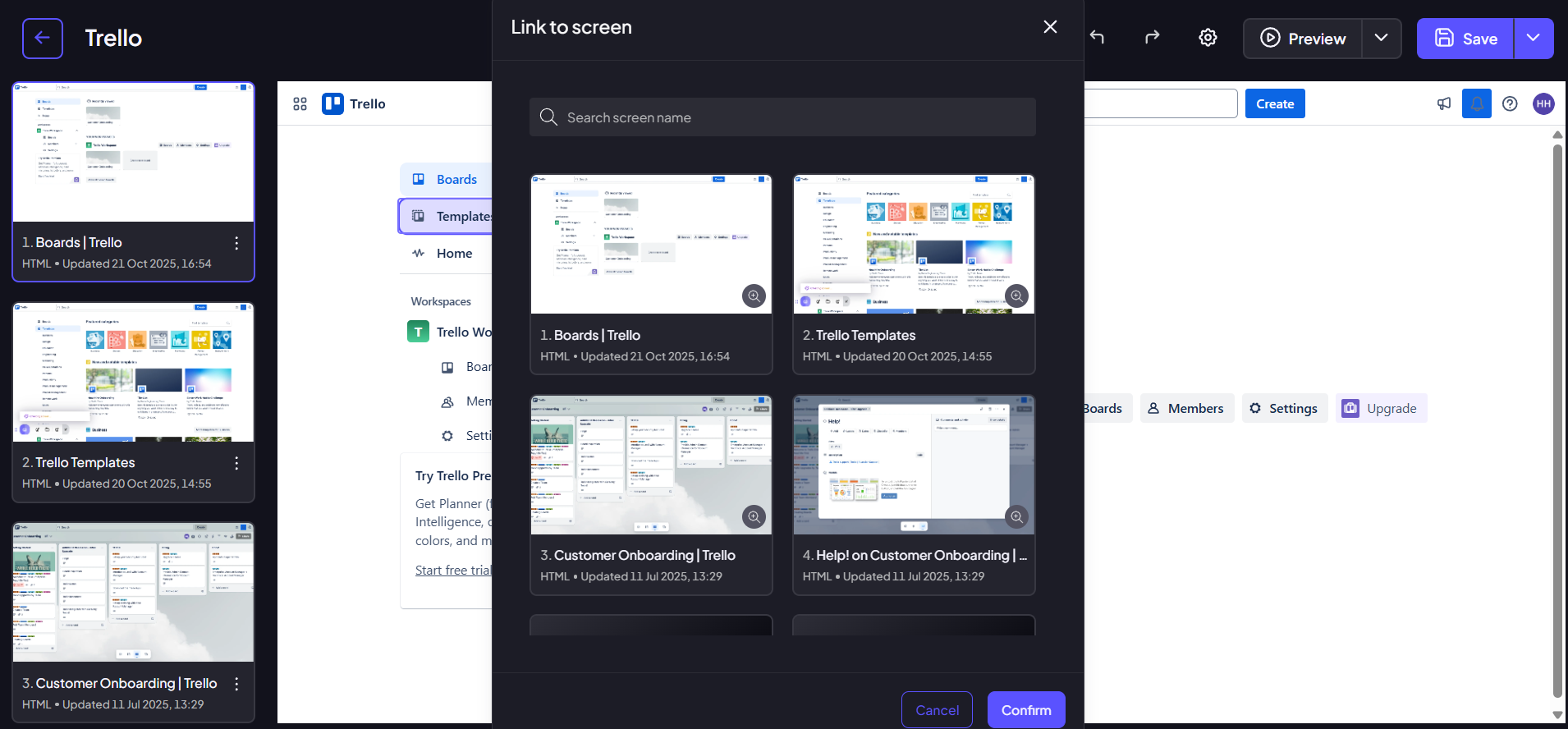
Task: Click the notifications bell icon
Action: (1477, 103)
